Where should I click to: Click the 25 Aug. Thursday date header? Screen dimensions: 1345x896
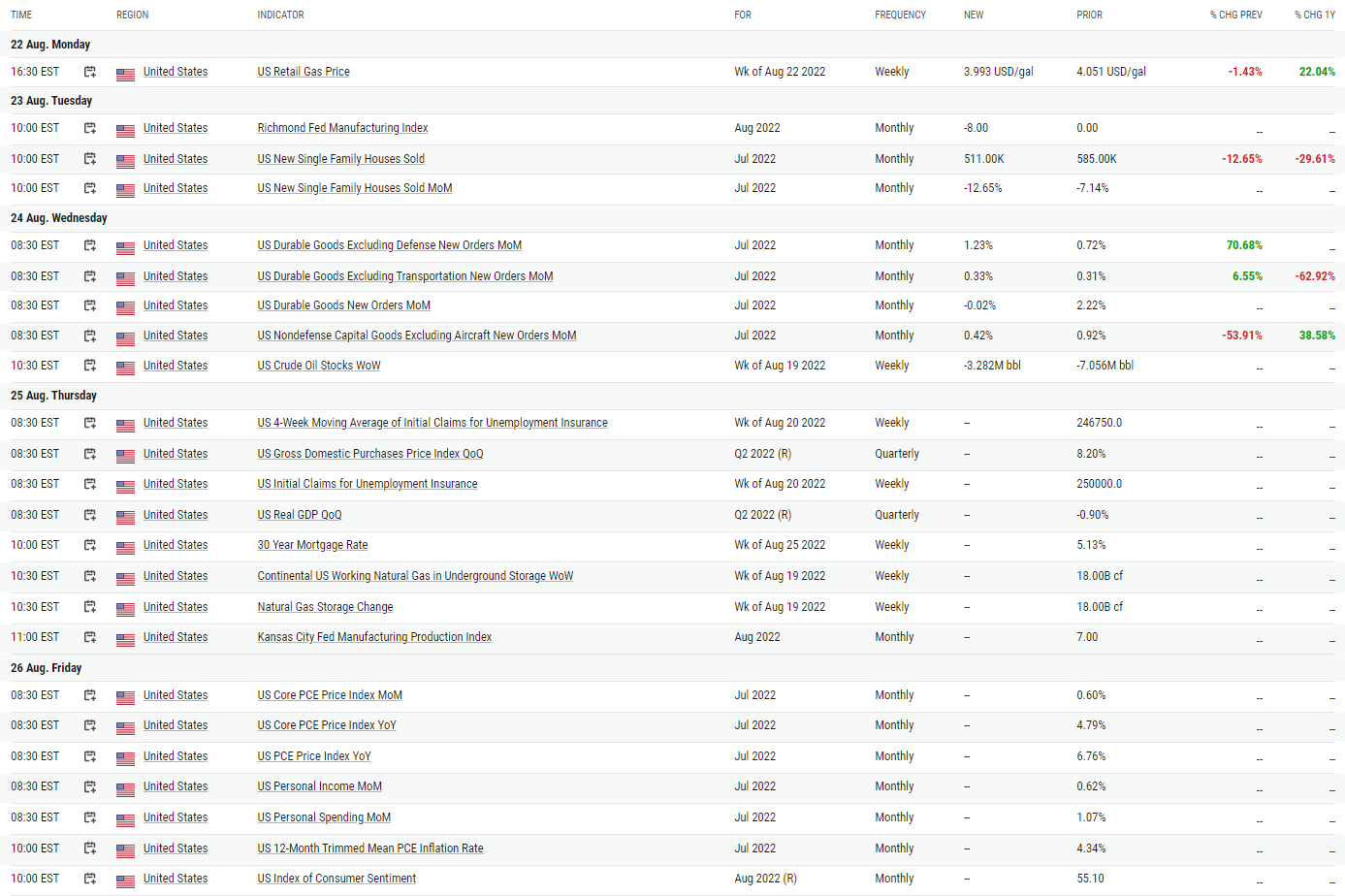[x=53, y=396]
